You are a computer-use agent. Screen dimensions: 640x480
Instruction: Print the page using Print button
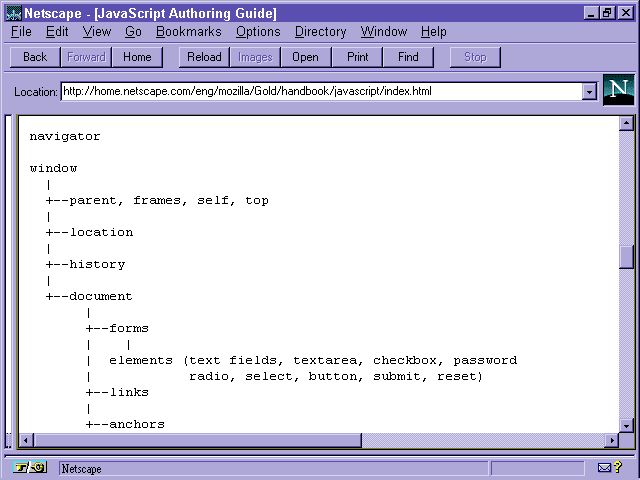coord(358,57)
